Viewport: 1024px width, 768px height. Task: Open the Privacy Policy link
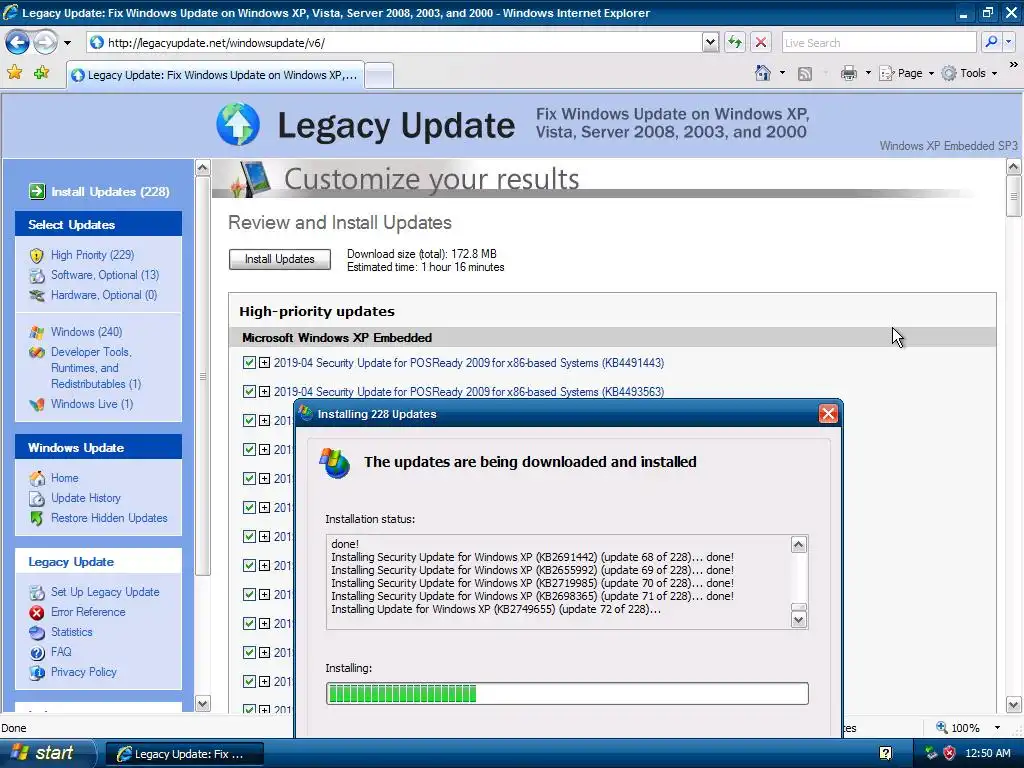click(x=84, y=671)
